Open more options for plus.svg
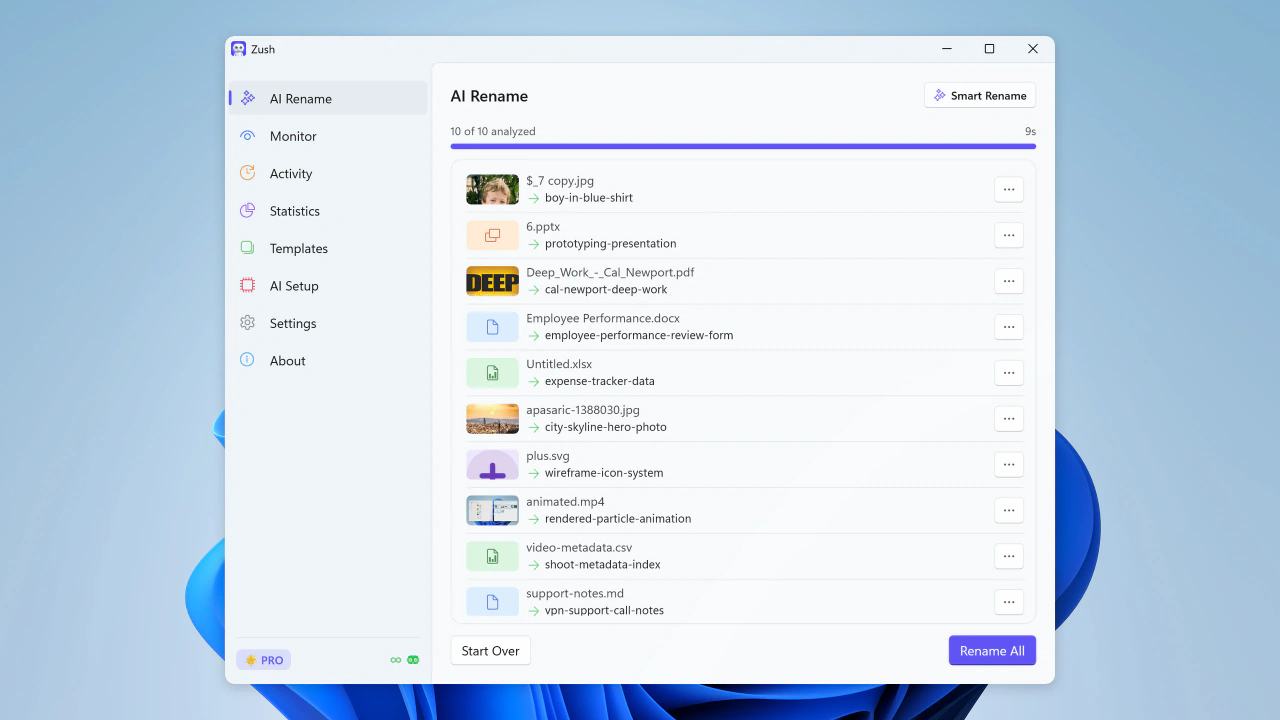The image size is (1280, 720). tap(1009, 464)
